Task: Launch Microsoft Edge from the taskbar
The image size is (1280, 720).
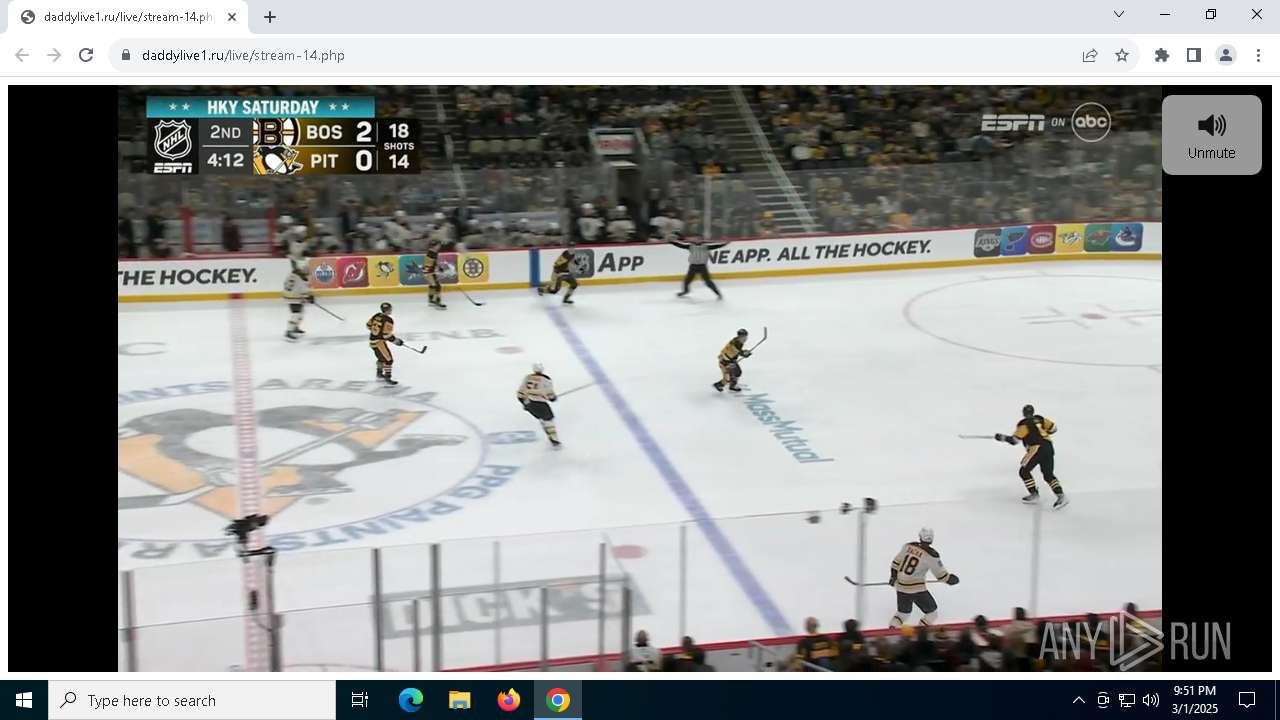Action: tap(411, 700)
